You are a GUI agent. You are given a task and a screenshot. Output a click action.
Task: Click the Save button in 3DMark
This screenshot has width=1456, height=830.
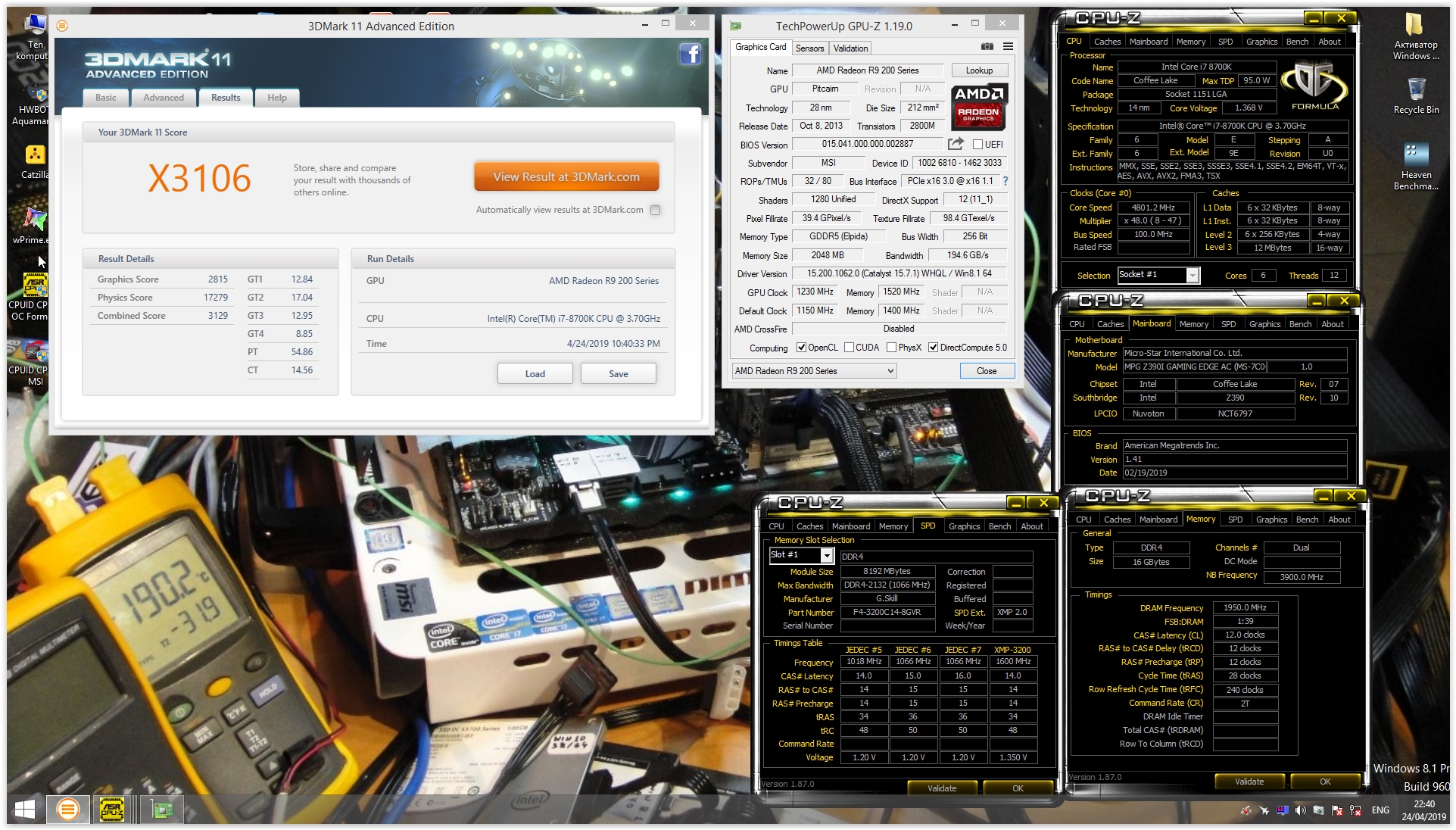[618, 373]
